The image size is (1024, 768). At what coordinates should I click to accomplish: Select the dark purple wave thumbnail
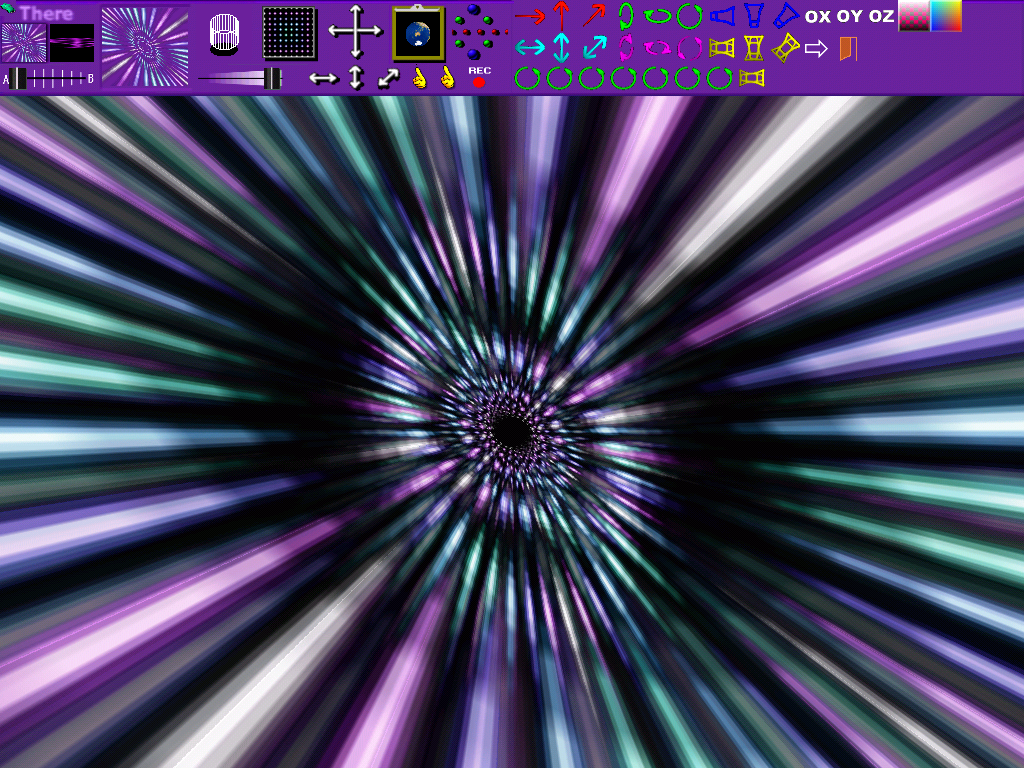72,42
